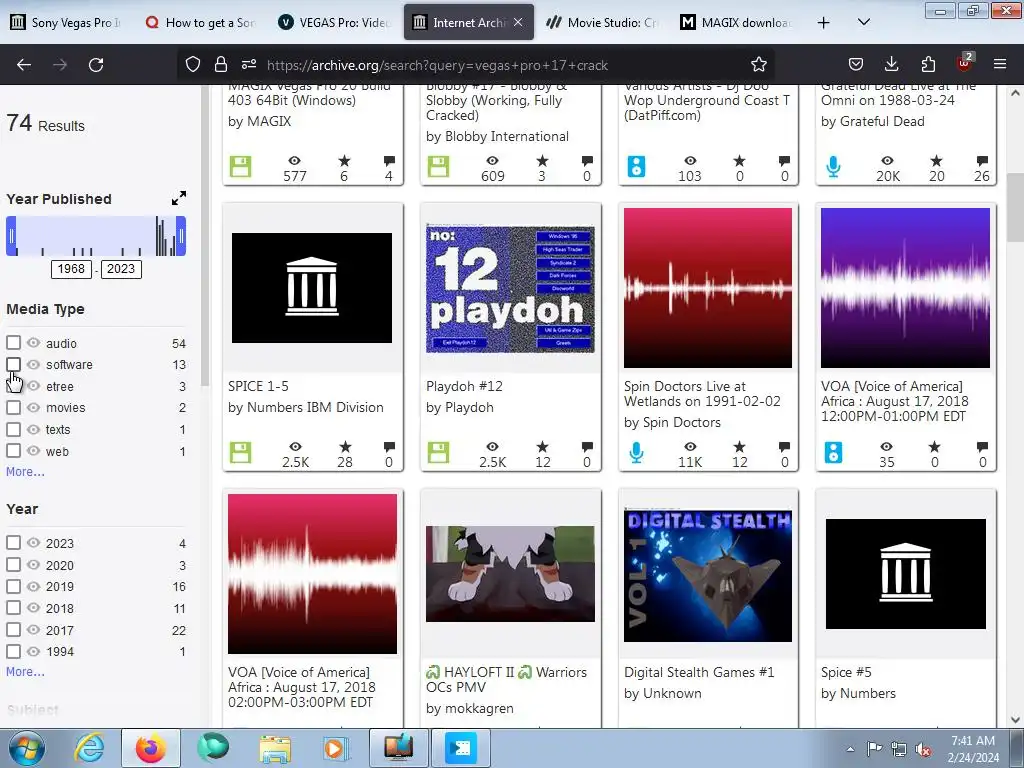
Task: Check the etree media type filter
Action: (x=13, y=385)
